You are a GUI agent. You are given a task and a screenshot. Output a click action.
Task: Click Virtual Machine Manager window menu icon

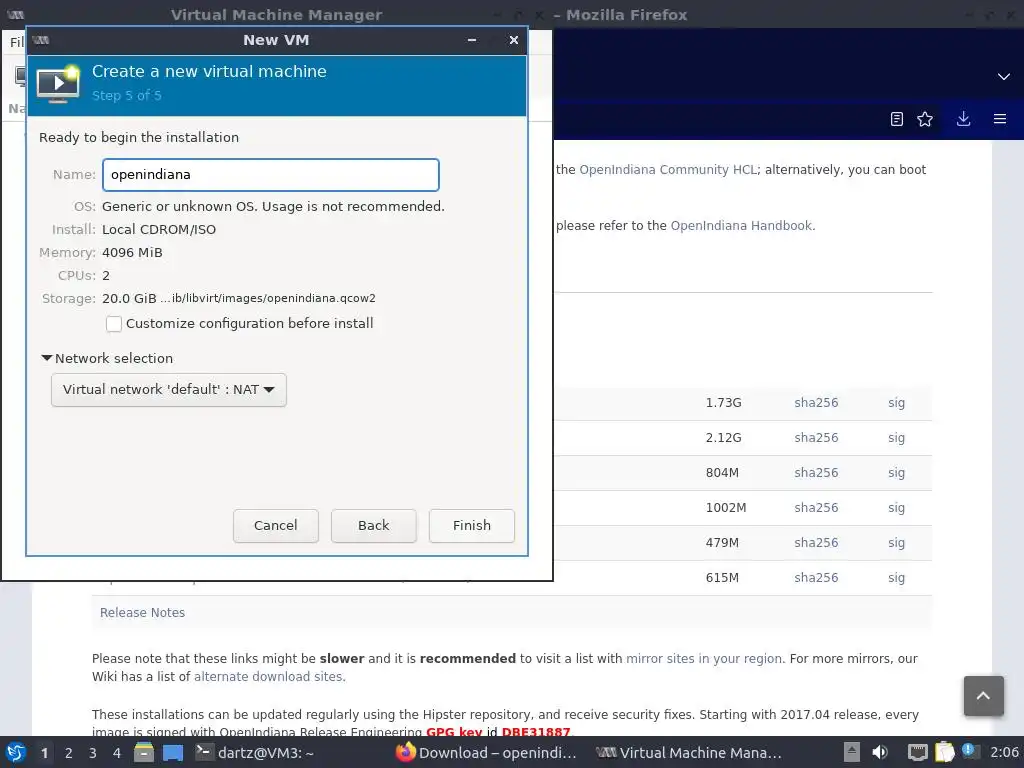click(16, 14)
